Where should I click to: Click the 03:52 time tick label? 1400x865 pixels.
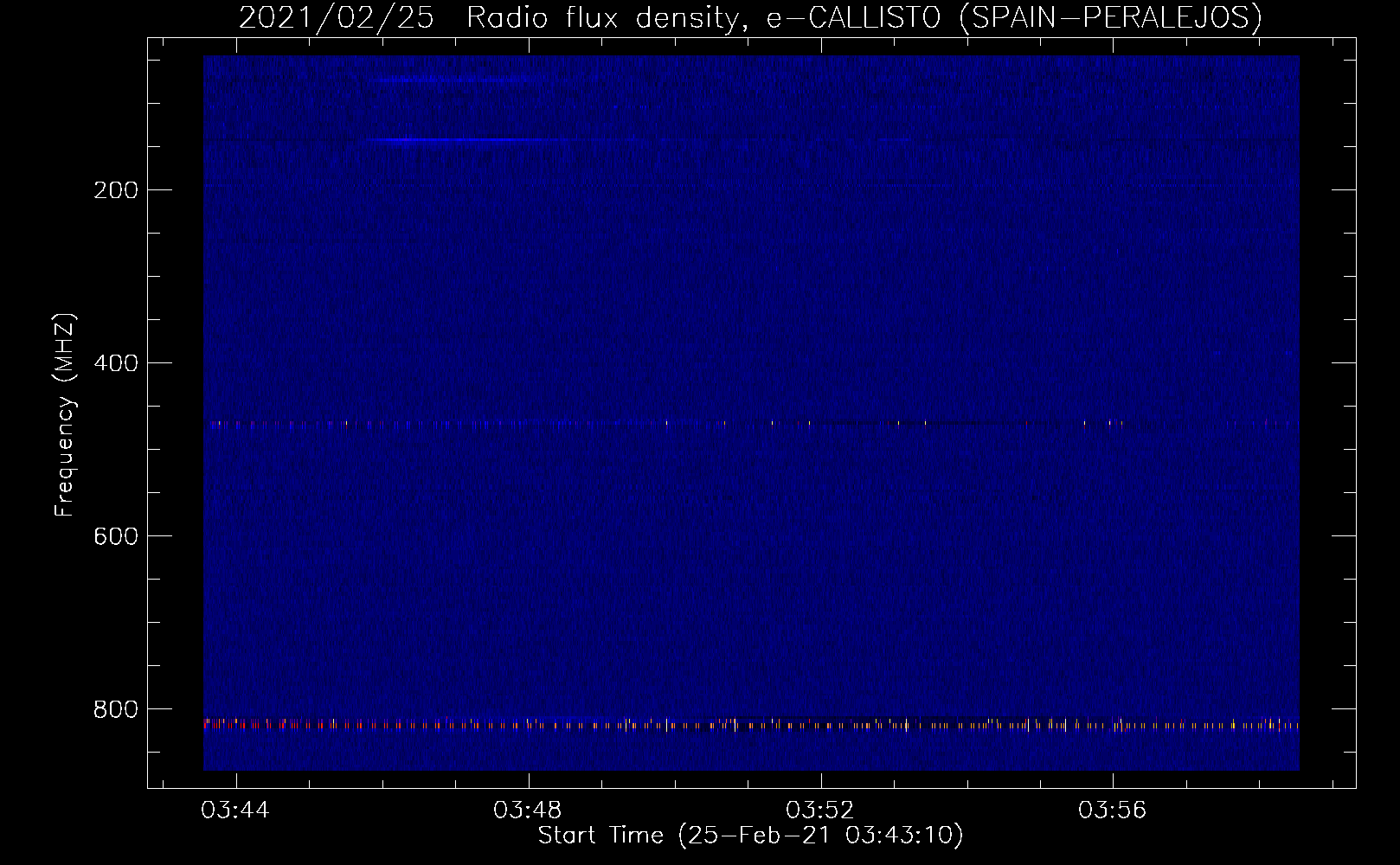click(820, 811)
